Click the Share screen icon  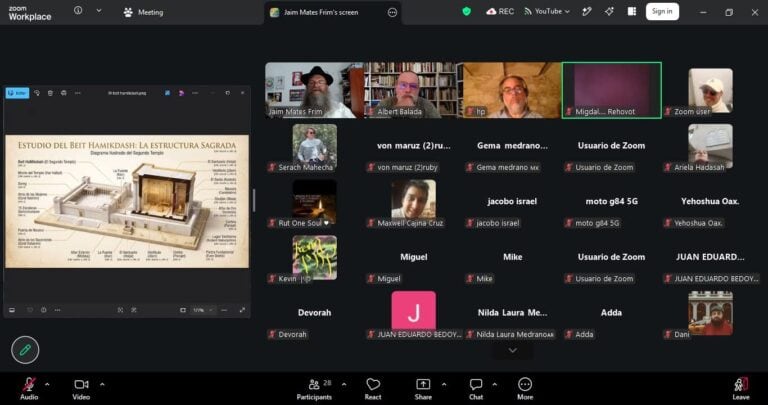coord(423,385)
